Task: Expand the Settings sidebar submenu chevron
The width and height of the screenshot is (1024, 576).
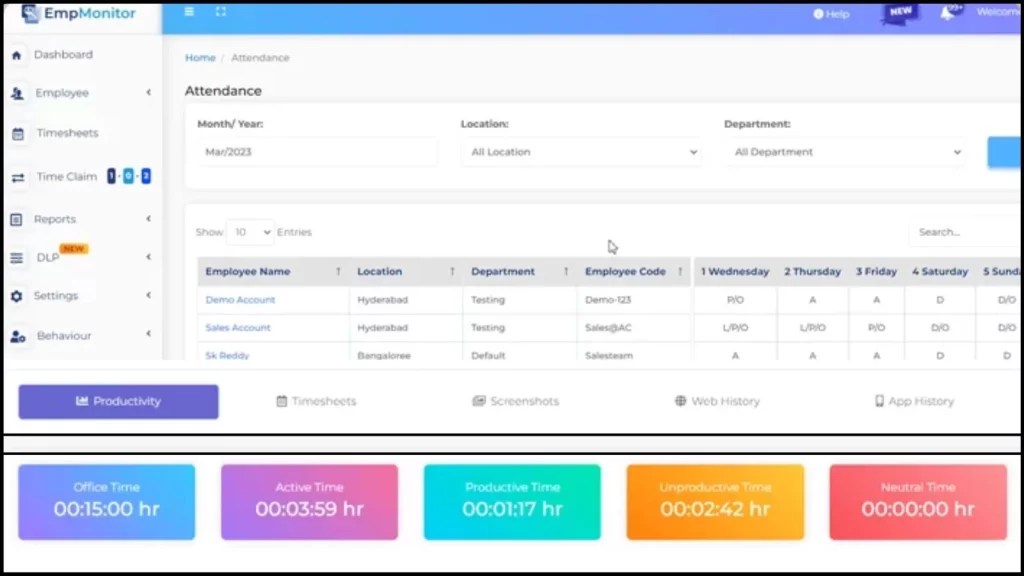Action: (x=148, y=295)
